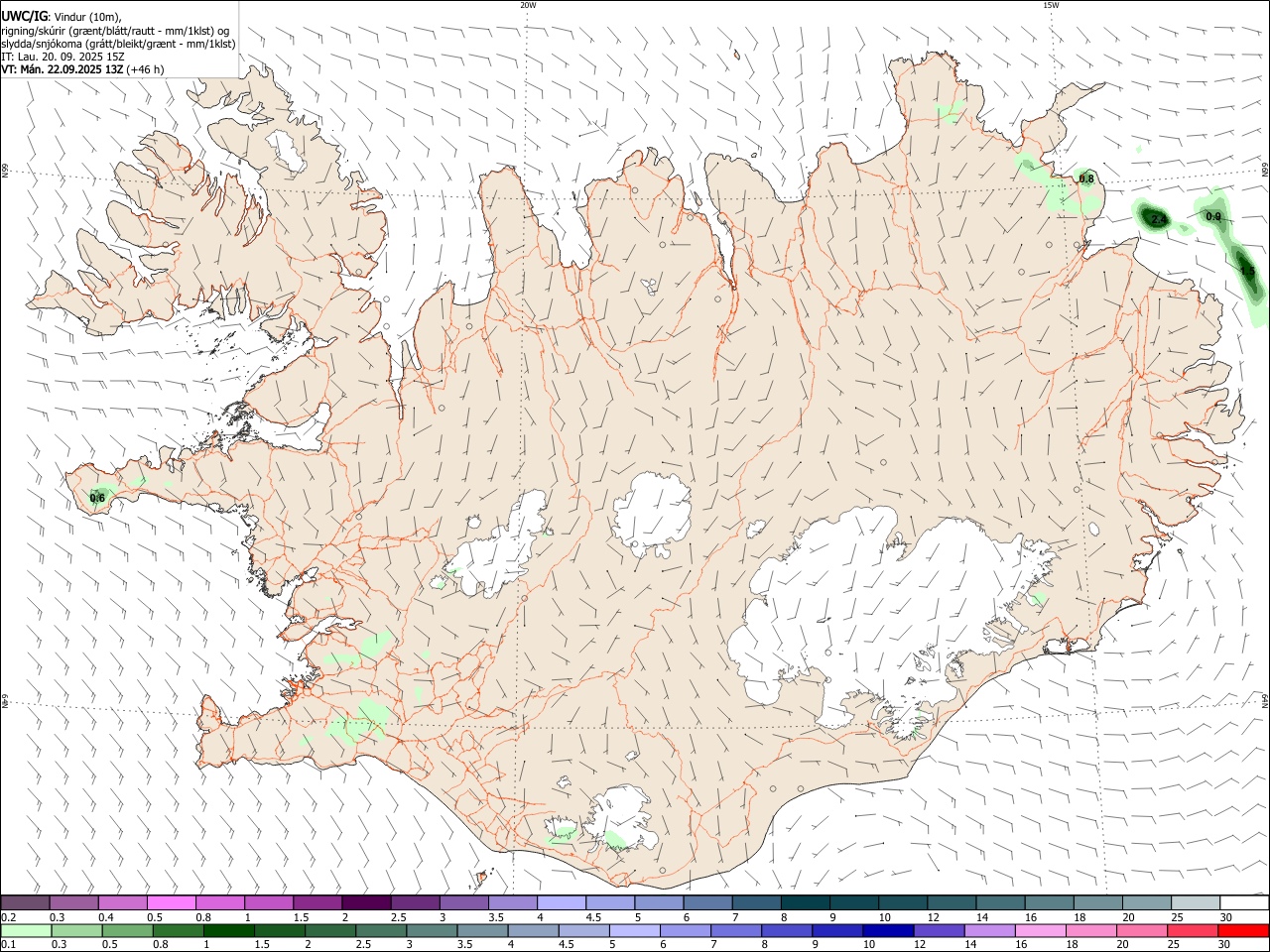Click the 0.8 precipitation value in the northeast
Screen dimensions: 1270x952
coord(1086,179)
